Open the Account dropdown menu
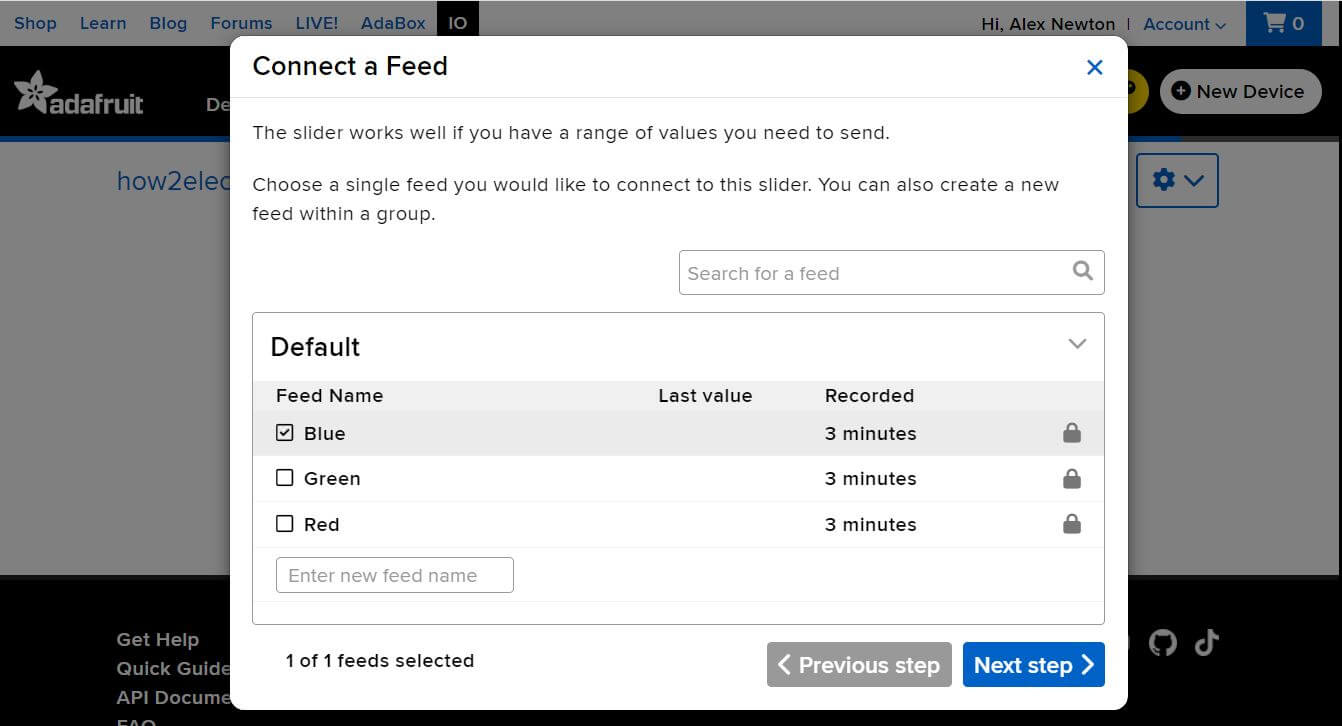The image size is (1342, 726). (1183, 24)
